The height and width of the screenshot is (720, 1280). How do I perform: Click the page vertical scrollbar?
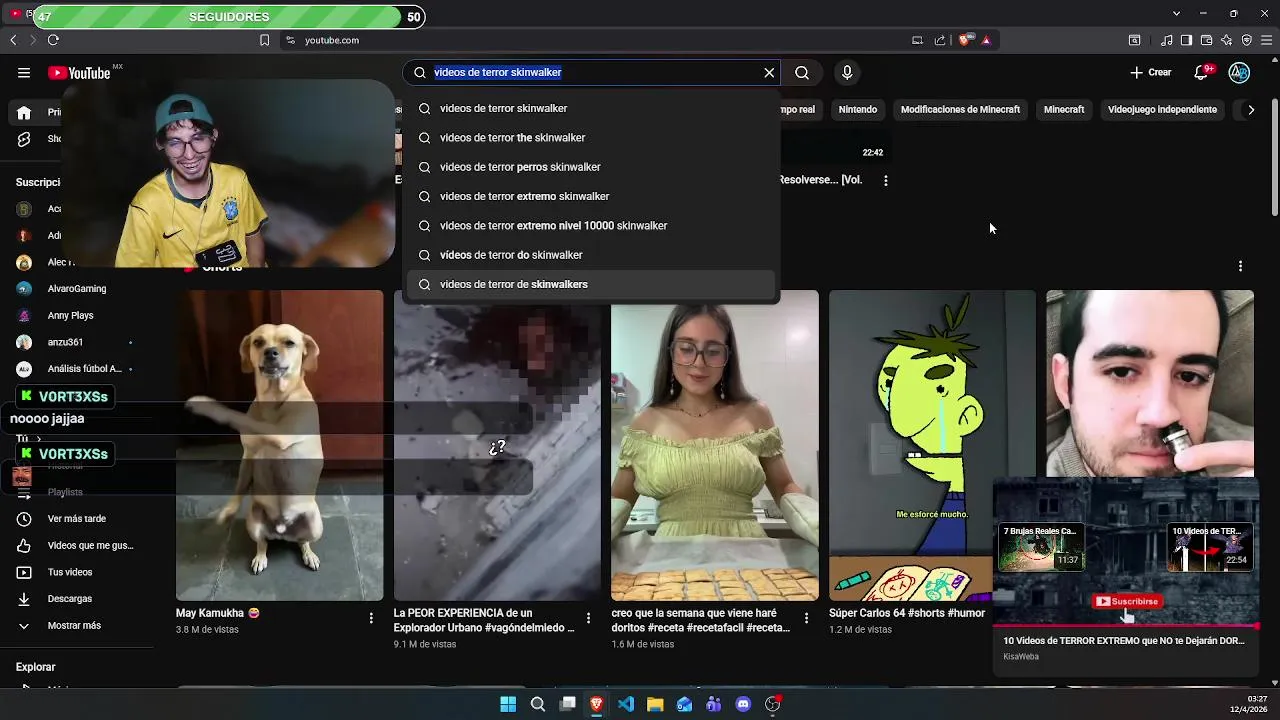[x=1275, y=157]
